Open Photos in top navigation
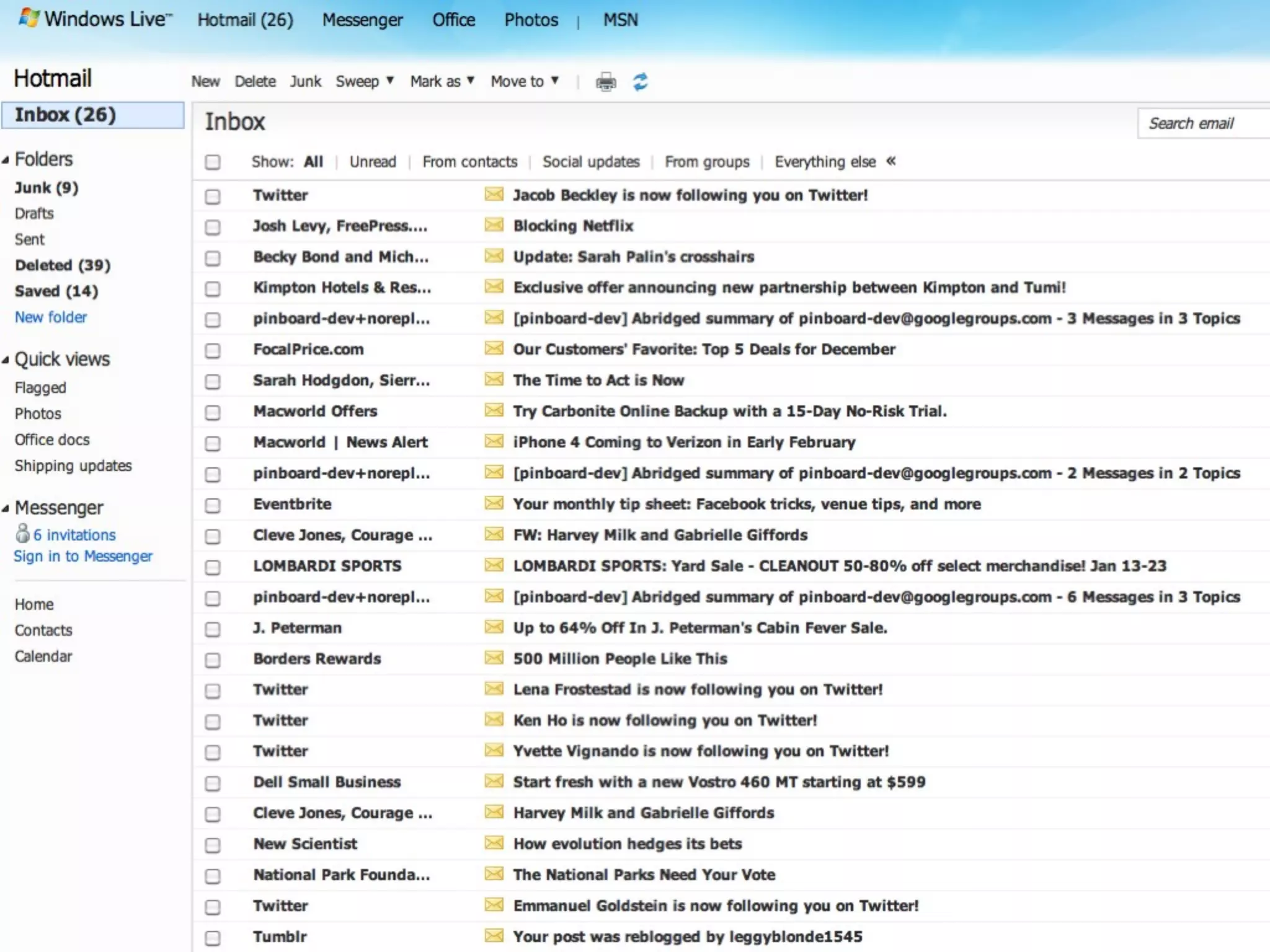 531,20
